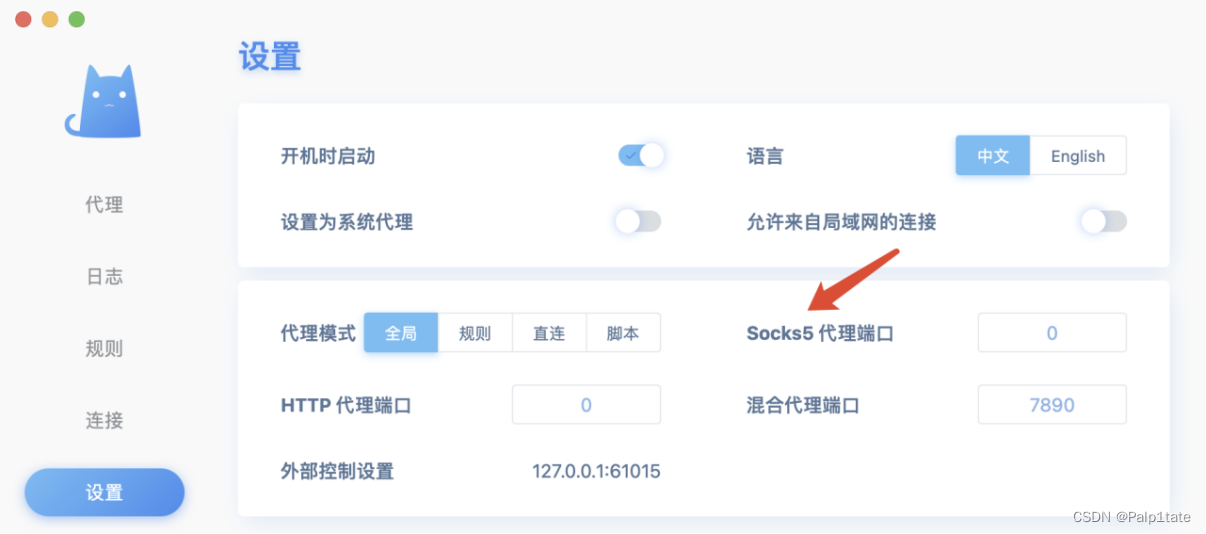The image size is (1206, 534).
Task: Switch language to English
Action: pyautogui.click(x=1078, y=156)
